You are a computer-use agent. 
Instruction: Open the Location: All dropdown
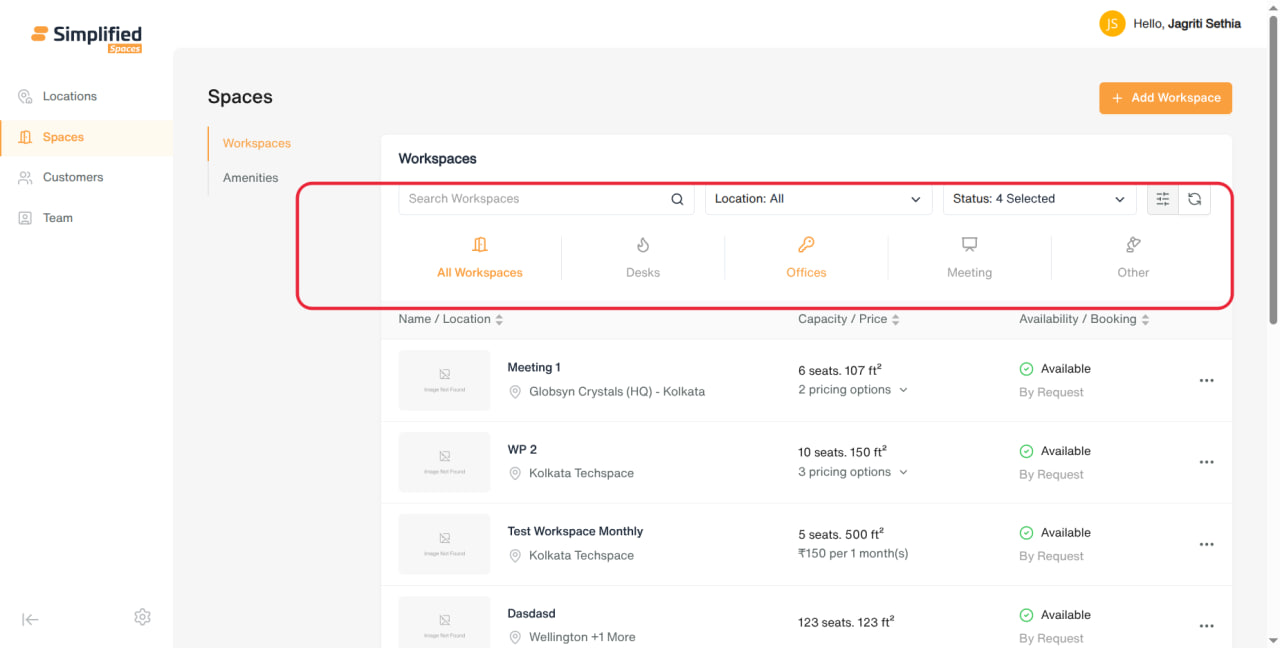(819, 199)
